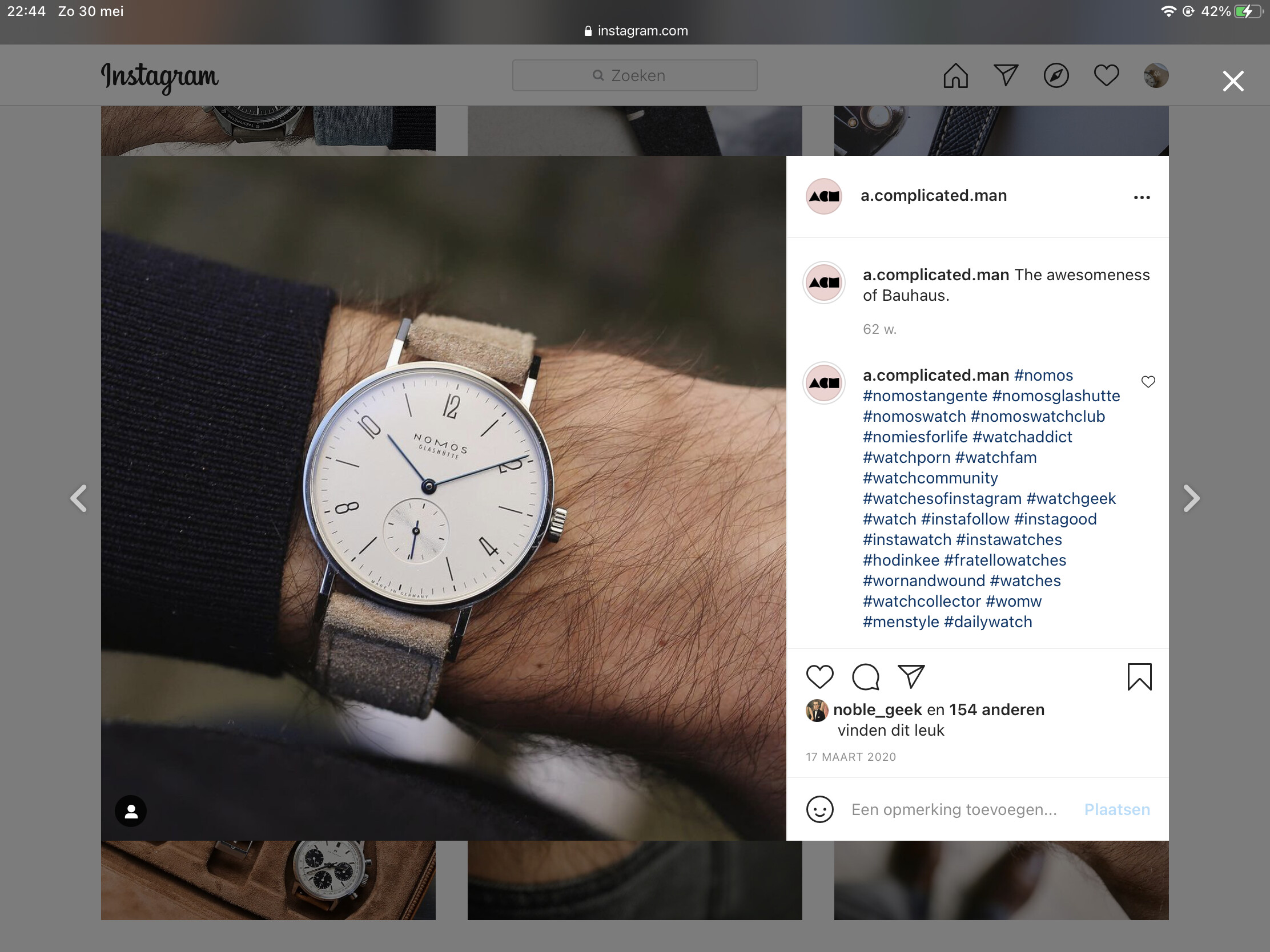Screen dimensions: 1270x952
Task: Open #watchfam hashtag
Action: 995,458
